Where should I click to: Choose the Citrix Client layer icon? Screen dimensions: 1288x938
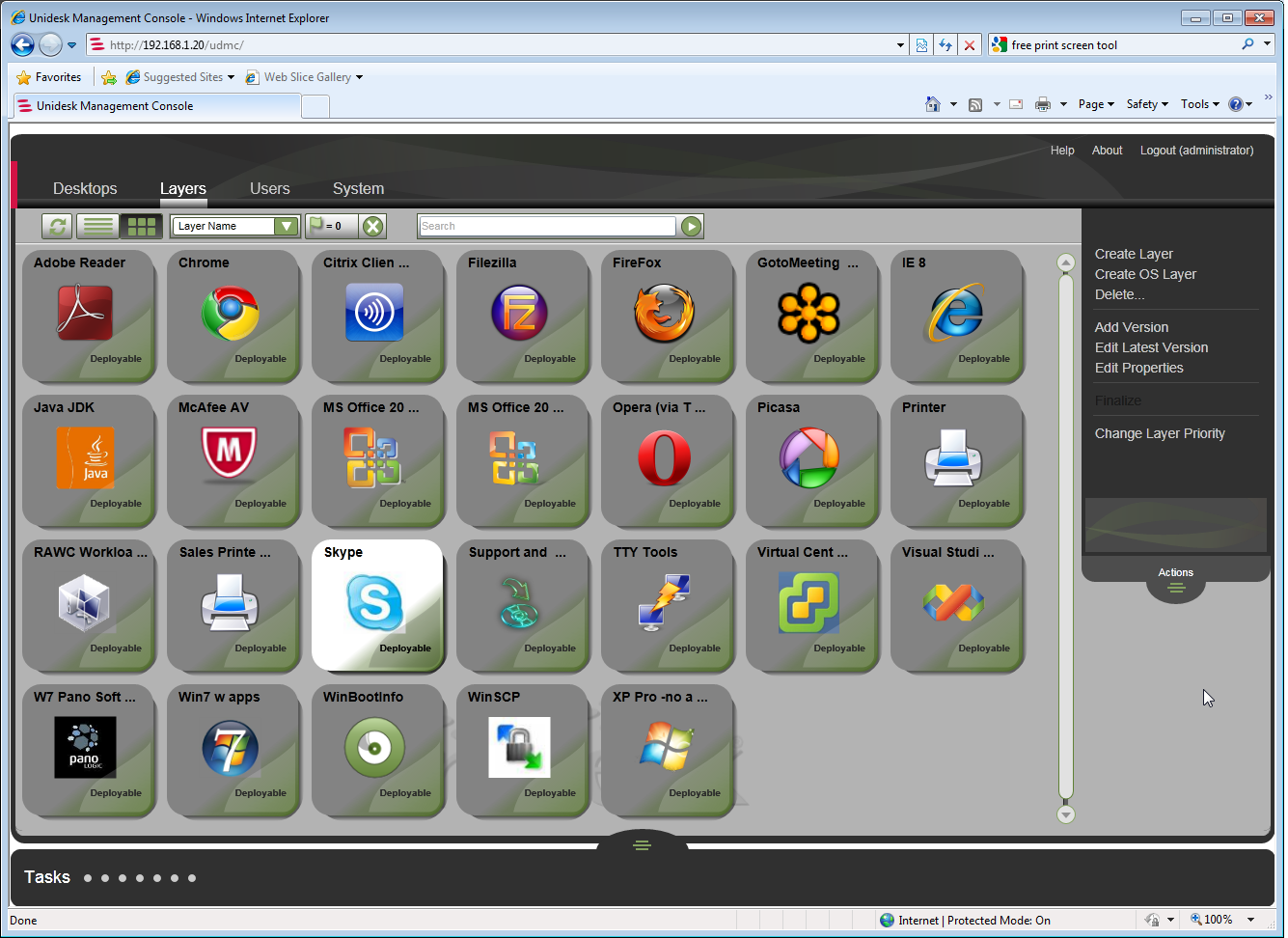click(x=374, y=313)
